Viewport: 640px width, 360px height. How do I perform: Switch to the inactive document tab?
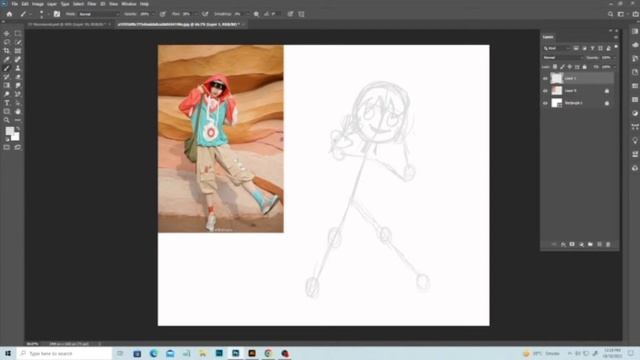(x=68, y=24)
